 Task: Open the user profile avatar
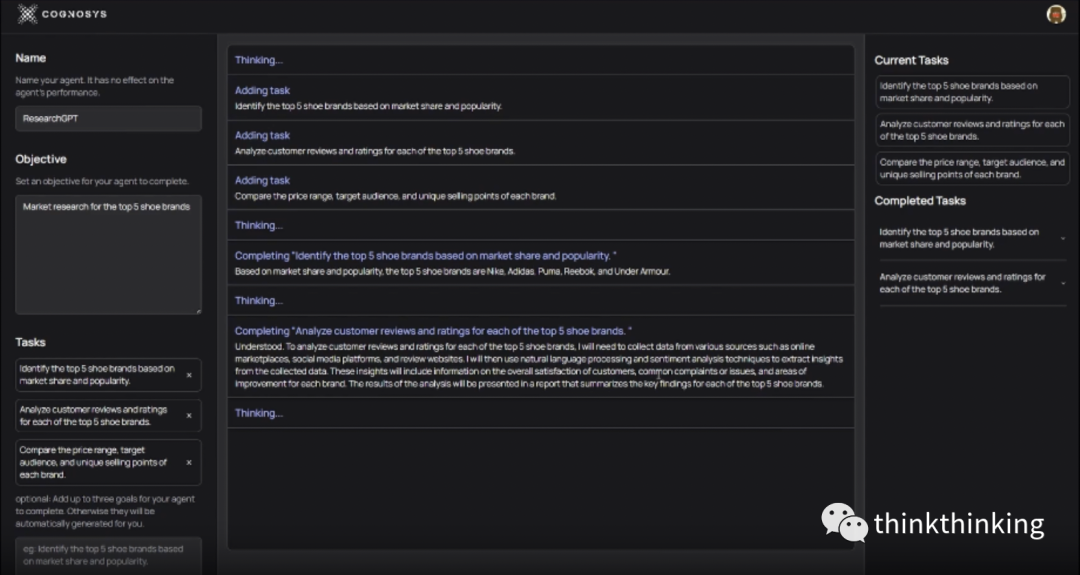click(1056, 14)
